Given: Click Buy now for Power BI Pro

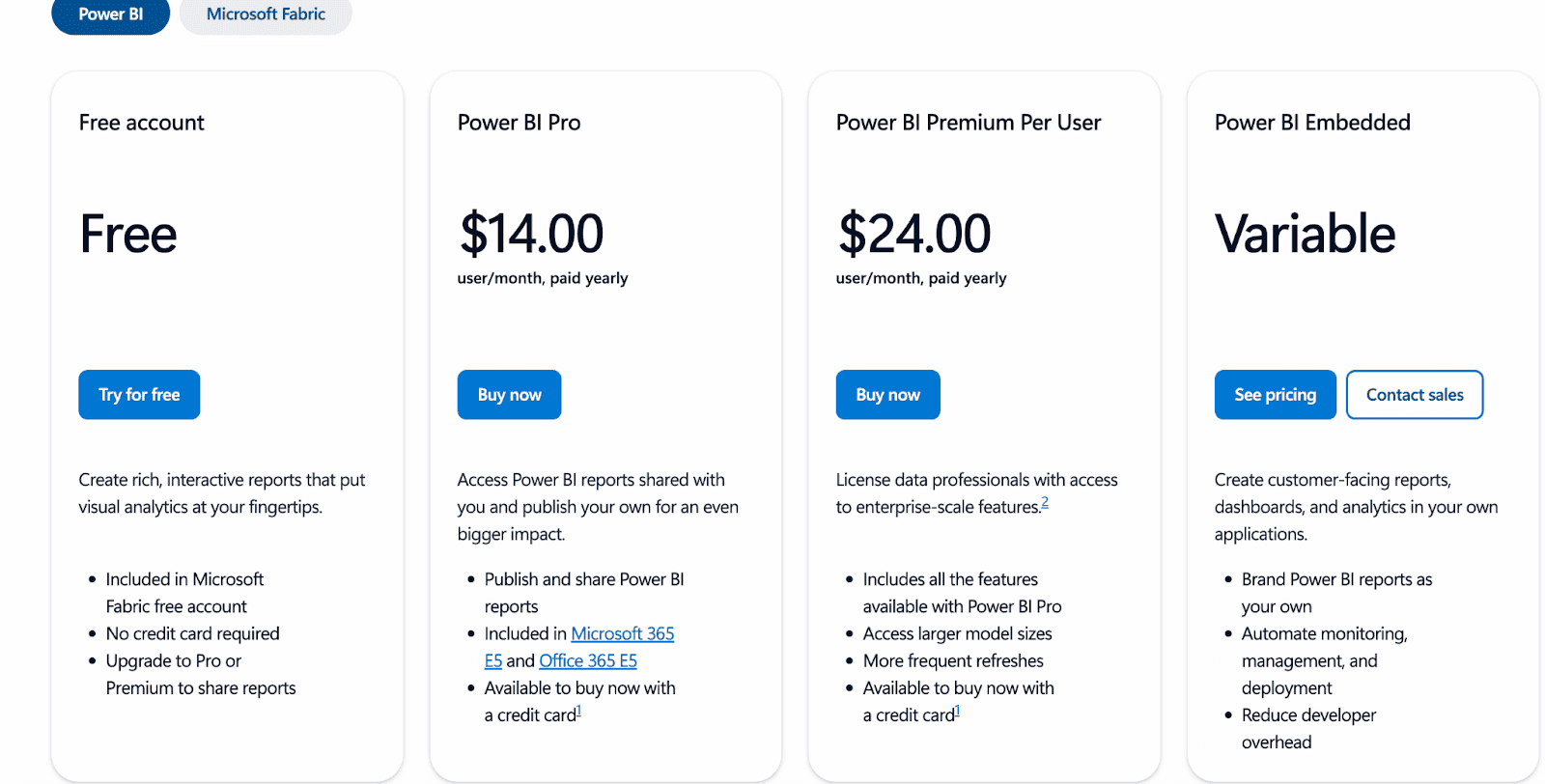Looking at the screenshot, I should pyautogui.click(x=508, y=394).
